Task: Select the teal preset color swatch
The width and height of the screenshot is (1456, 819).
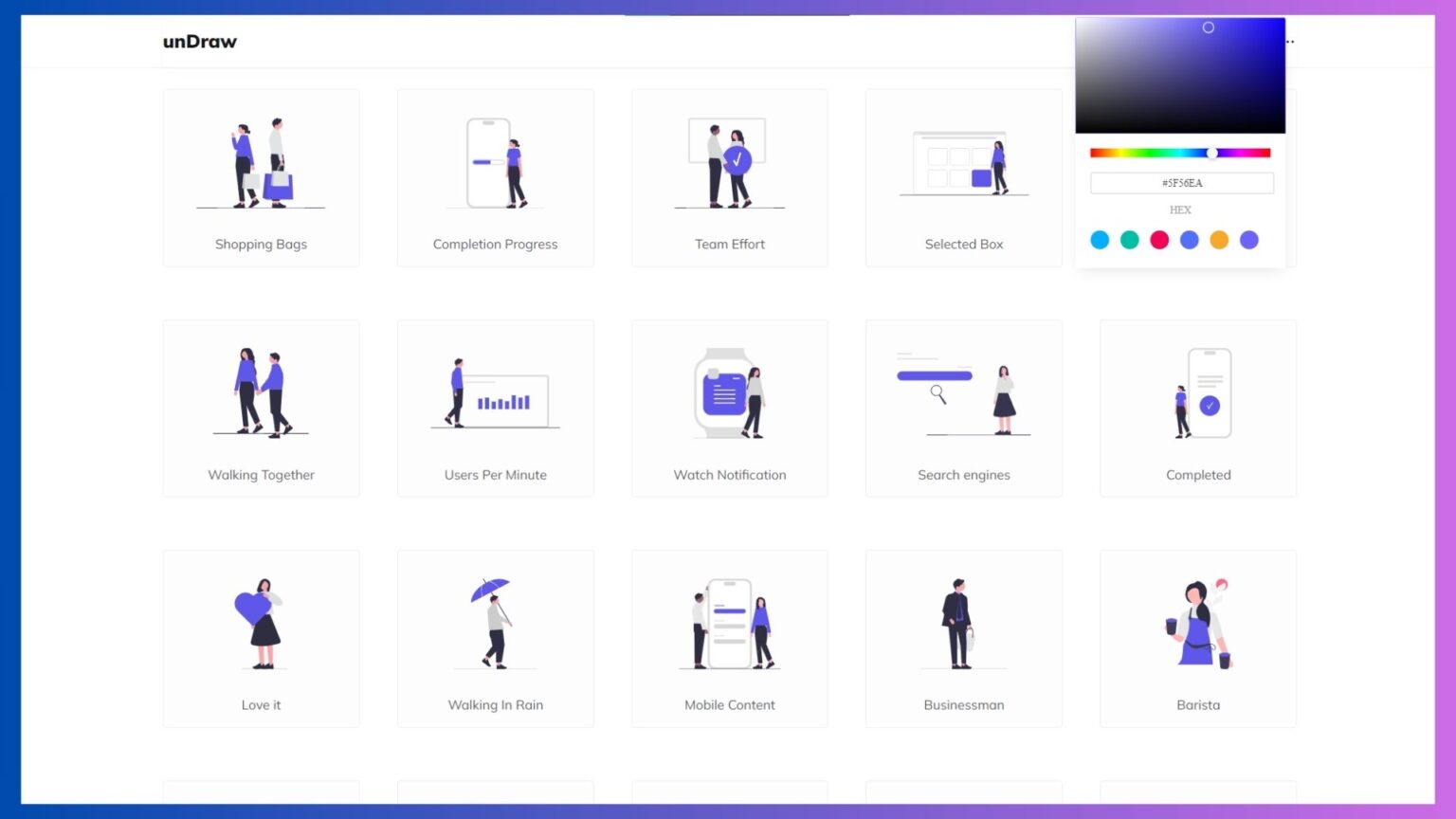Action: [x=1129, y=240]
